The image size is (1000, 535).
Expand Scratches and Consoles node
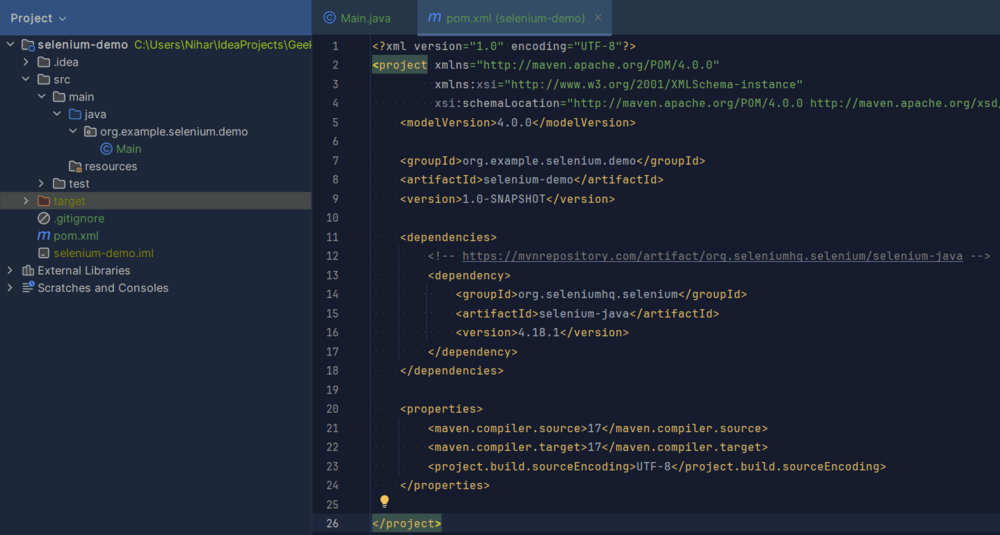[10, 288]
